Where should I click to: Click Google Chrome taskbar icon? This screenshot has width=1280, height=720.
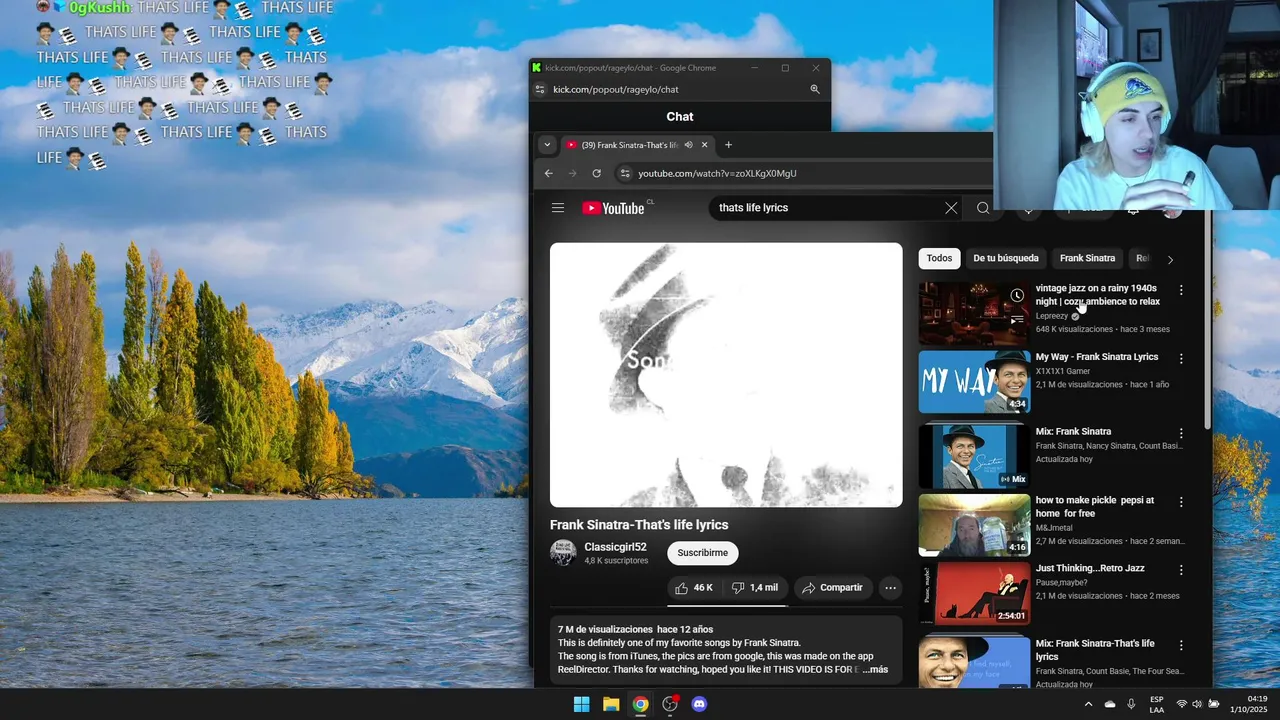[x=640, y=704]
